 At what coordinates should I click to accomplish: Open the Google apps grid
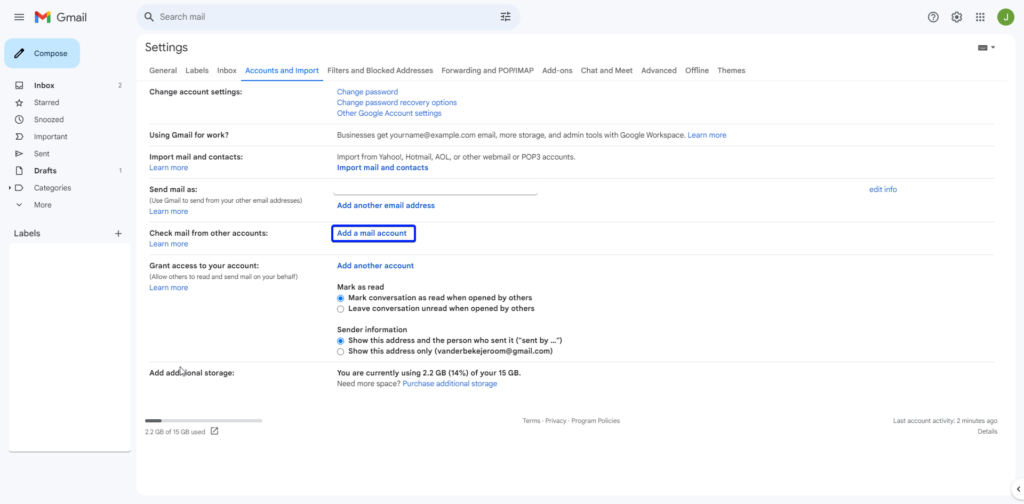tap(980, 17)
